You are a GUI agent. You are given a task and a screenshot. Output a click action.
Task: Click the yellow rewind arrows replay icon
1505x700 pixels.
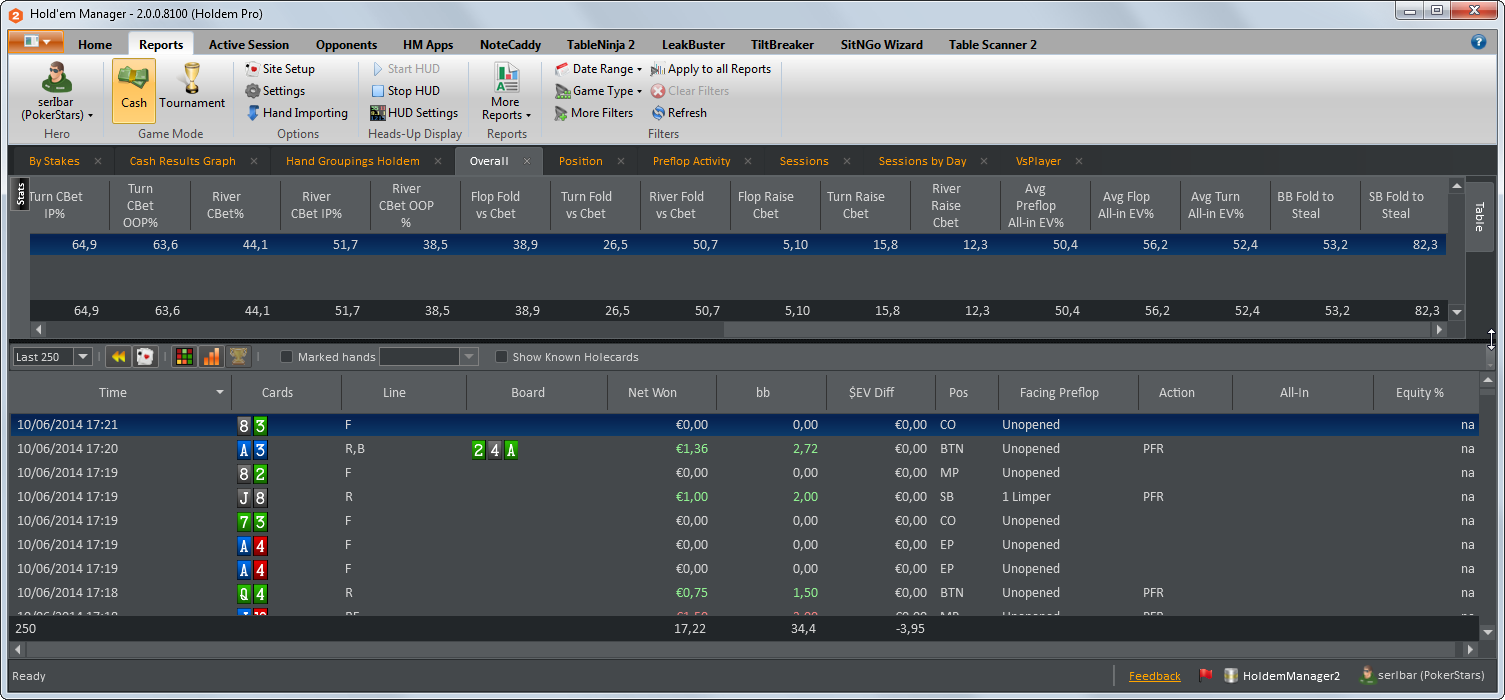click(x=119, y=357)
